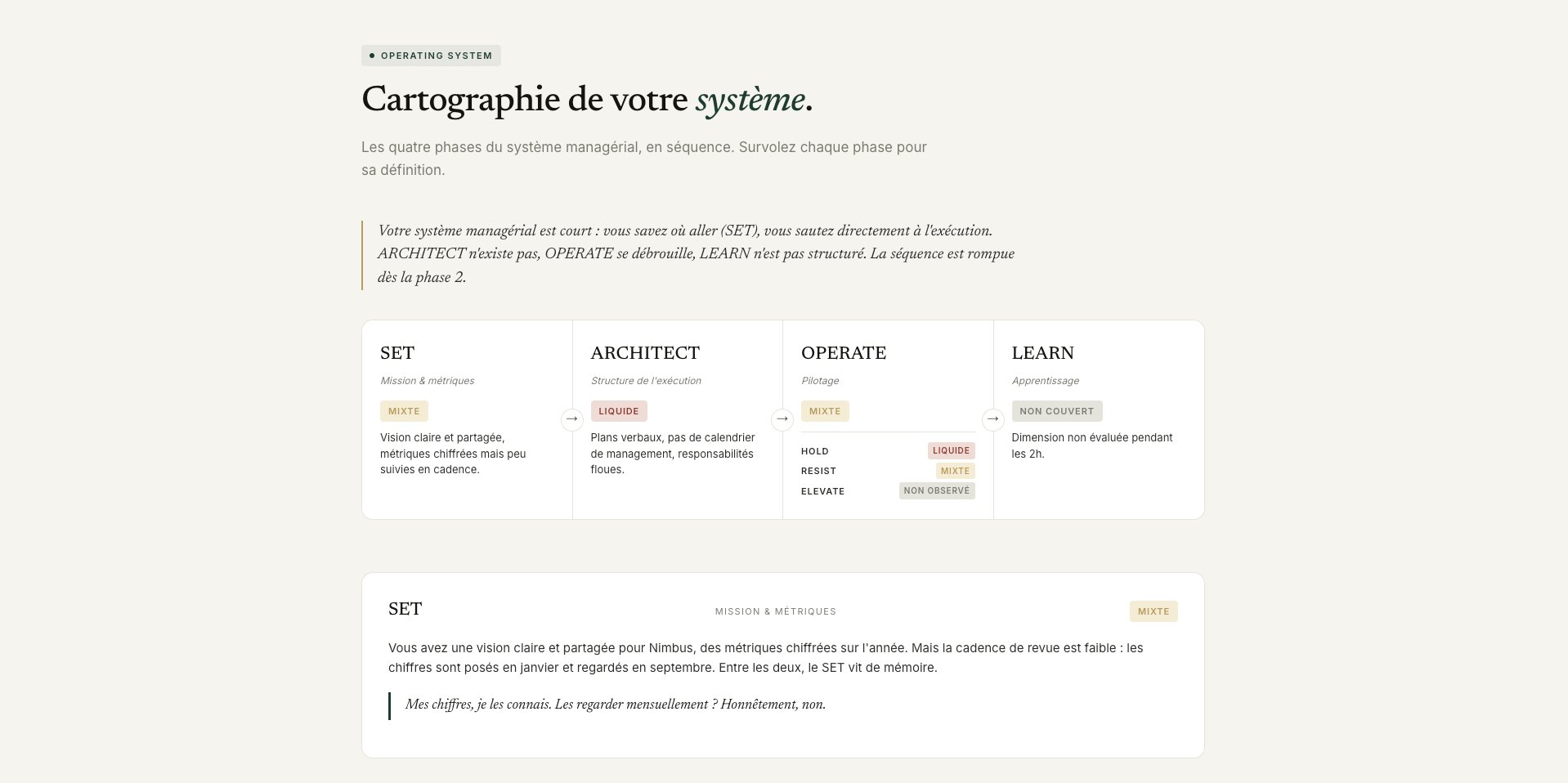This screenshot has width=1568, height=783.
Task: Click the HOLD sub-dimension label
Action: (815, 451)
